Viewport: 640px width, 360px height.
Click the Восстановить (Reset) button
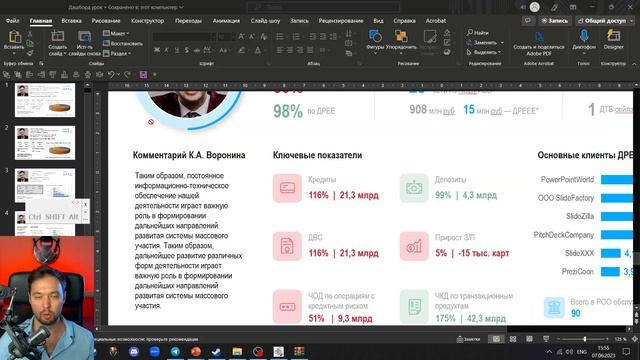pyautogui.click(x=123, y=43)
